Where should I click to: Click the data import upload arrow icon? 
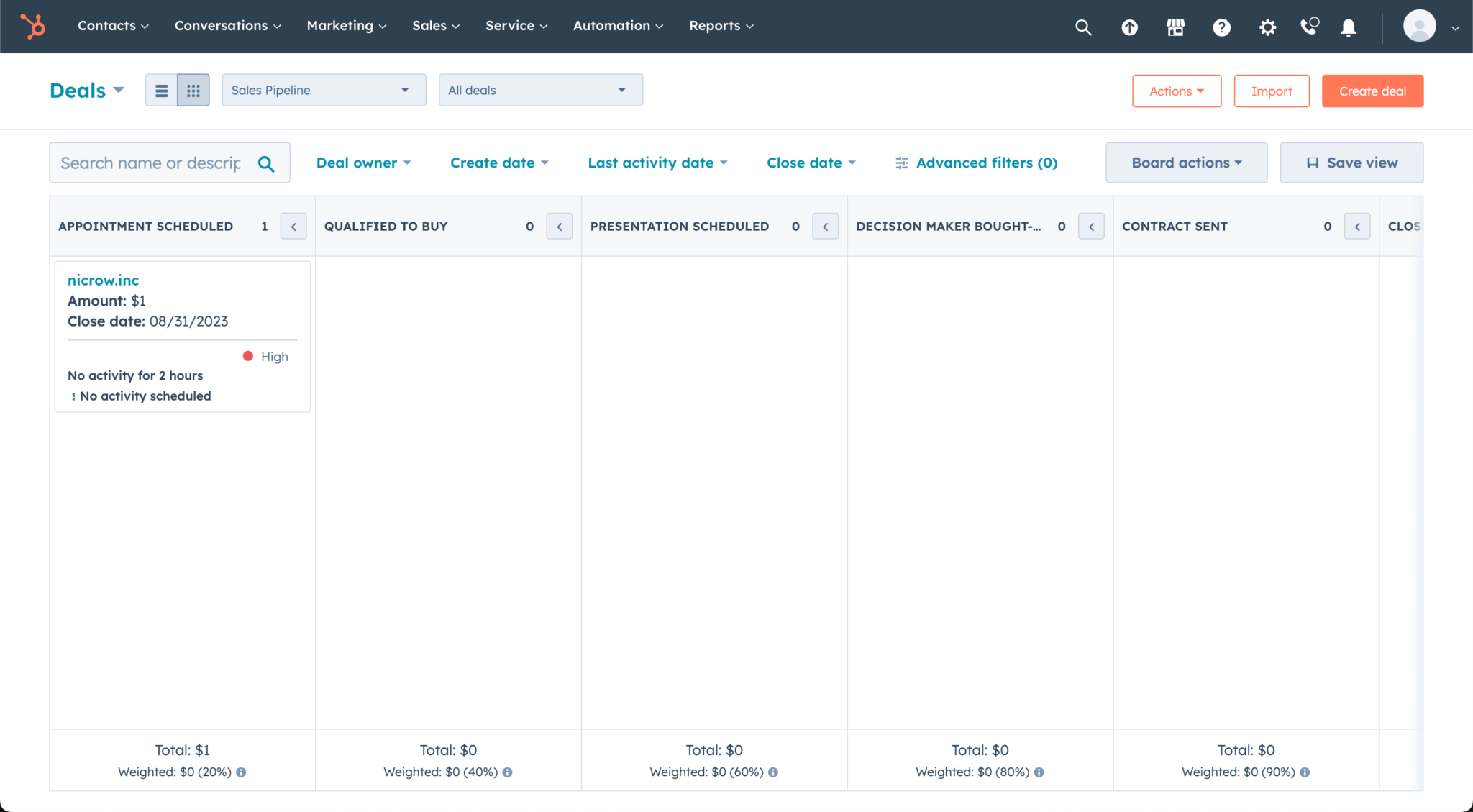1129,27
